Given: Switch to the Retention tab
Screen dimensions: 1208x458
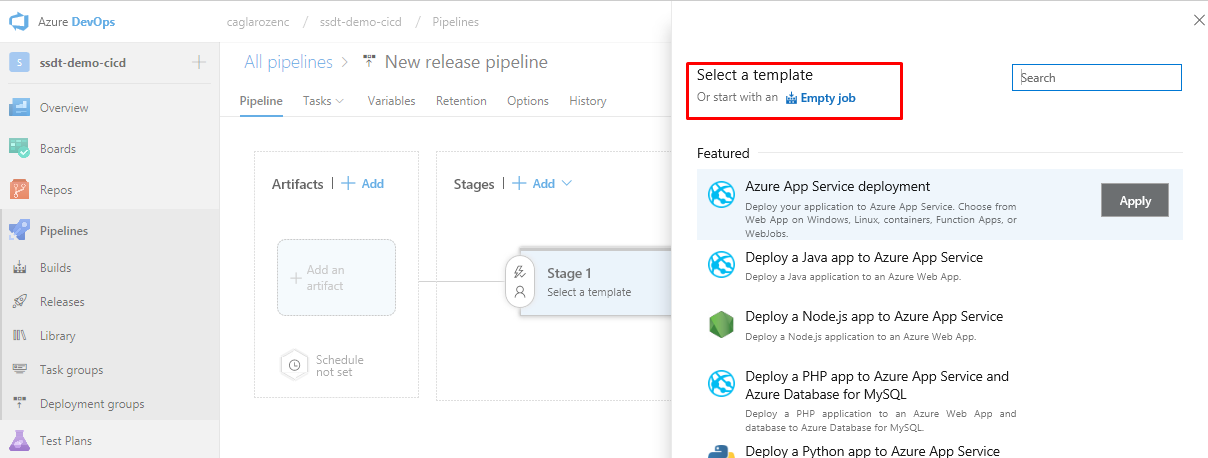Looking at the screenshot, I should [461, 101].
